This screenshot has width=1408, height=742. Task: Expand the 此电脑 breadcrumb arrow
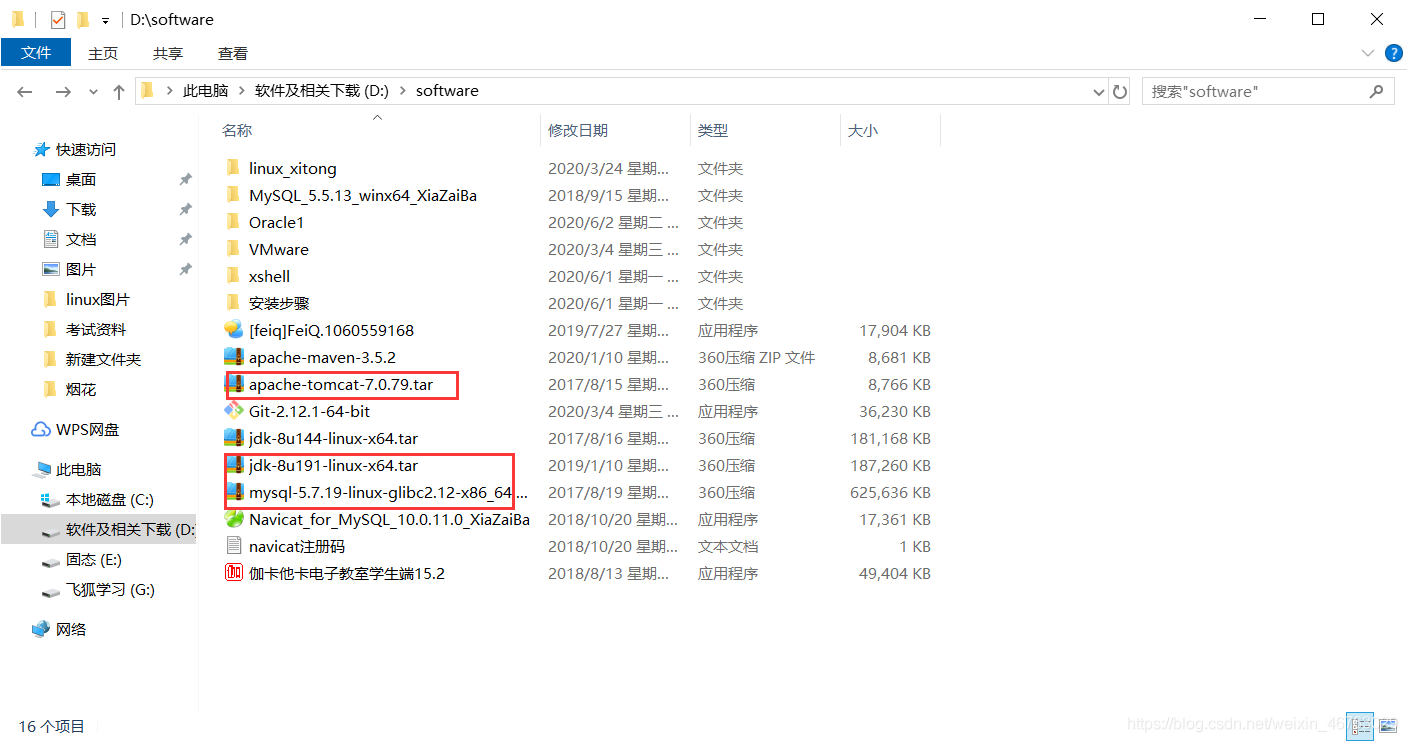point(243,90)
